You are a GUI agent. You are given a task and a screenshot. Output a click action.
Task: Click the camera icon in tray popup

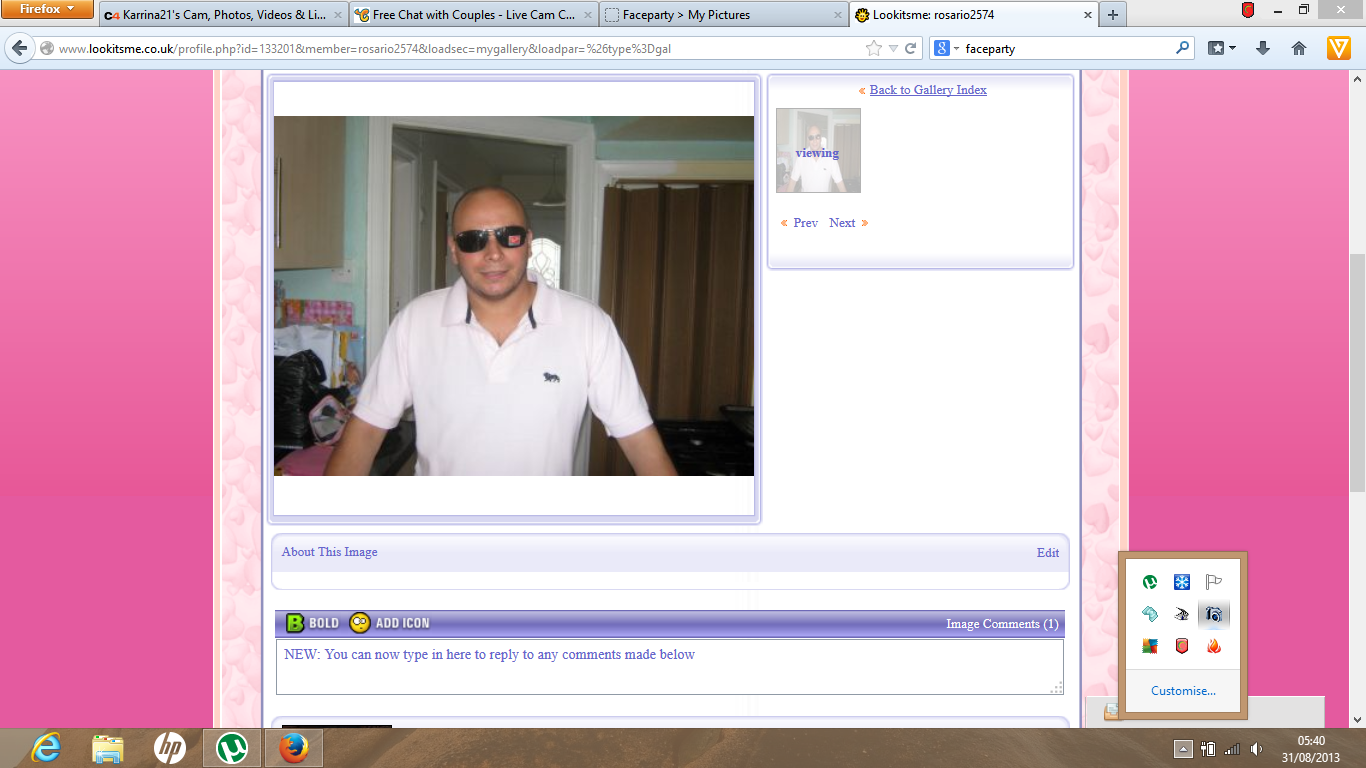click(x=1213, y=614)
